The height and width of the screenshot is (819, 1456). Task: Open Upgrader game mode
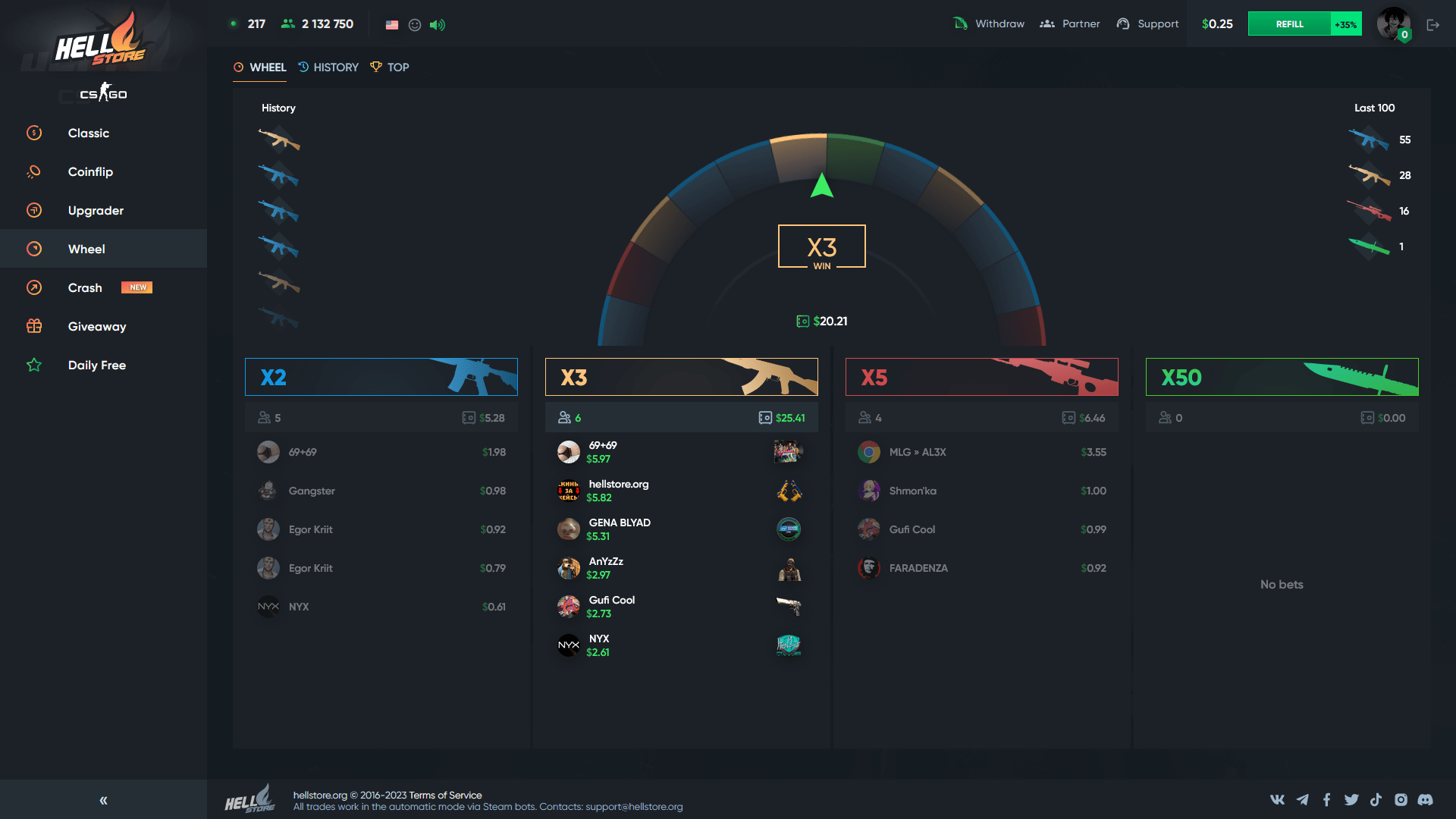[103, 211]
